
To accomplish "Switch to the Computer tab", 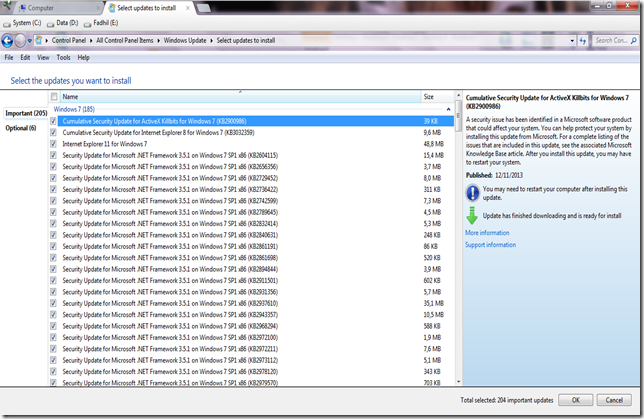I will coord(58,8).
